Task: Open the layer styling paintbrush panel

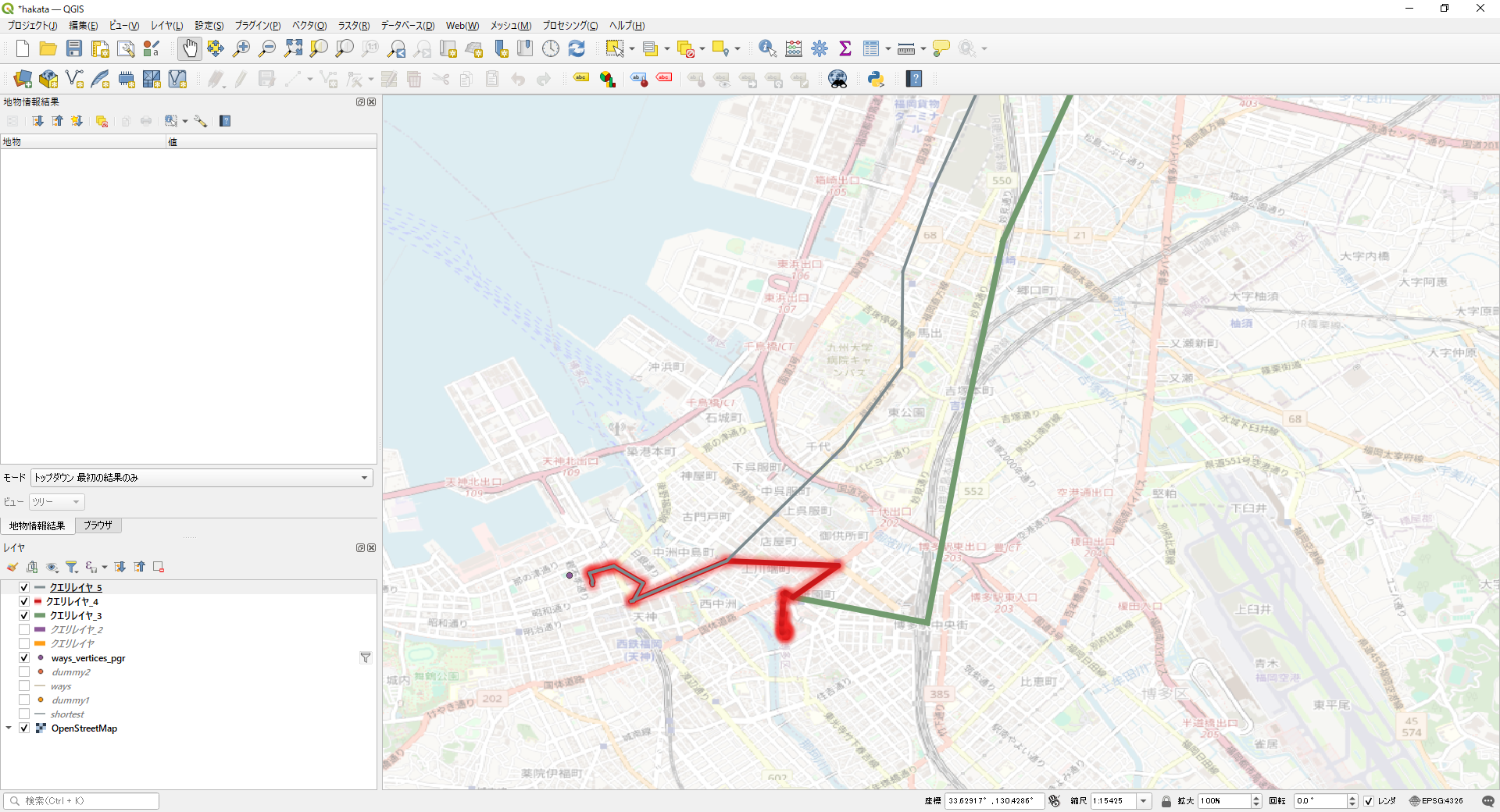Action: (12, 567)
